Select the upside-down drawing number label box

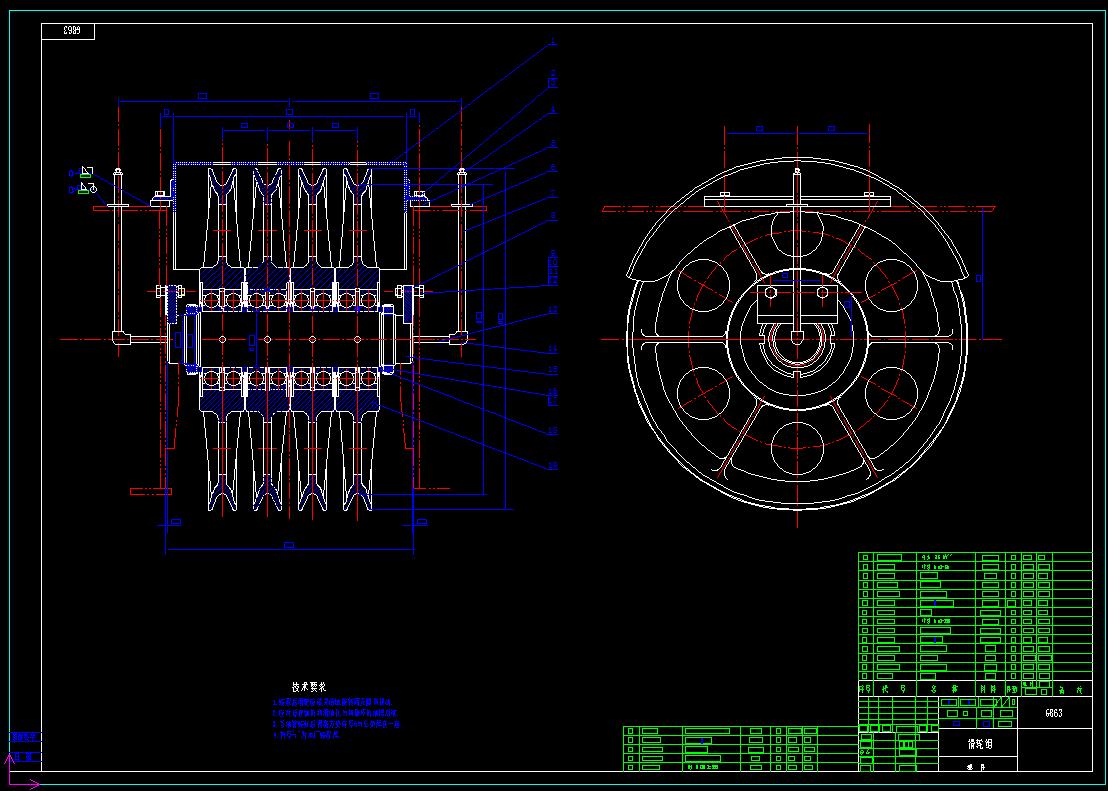(x=68, y=31)
